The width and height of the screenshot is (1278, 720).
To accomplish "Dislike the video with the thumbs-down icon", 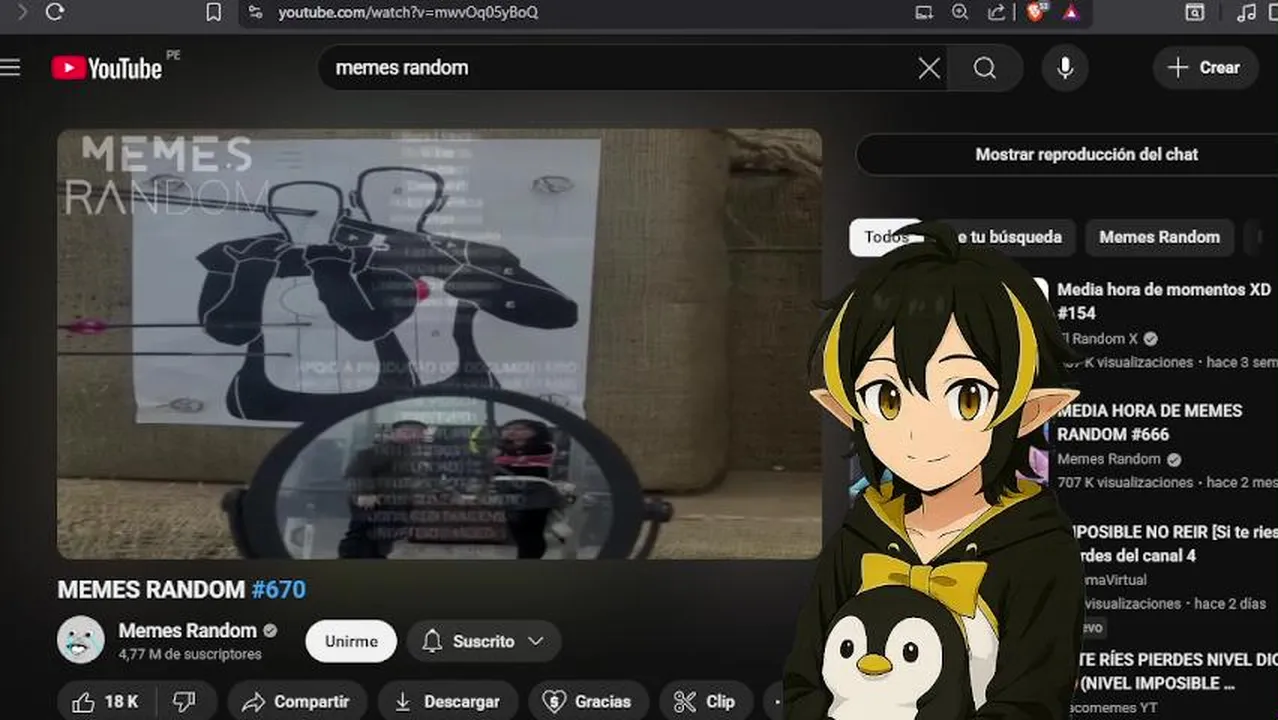I will pyautogui.click(x=184, y=701).
